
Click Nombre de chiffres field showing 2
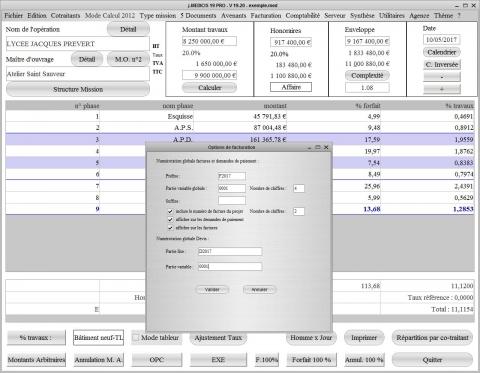[299, 211]
